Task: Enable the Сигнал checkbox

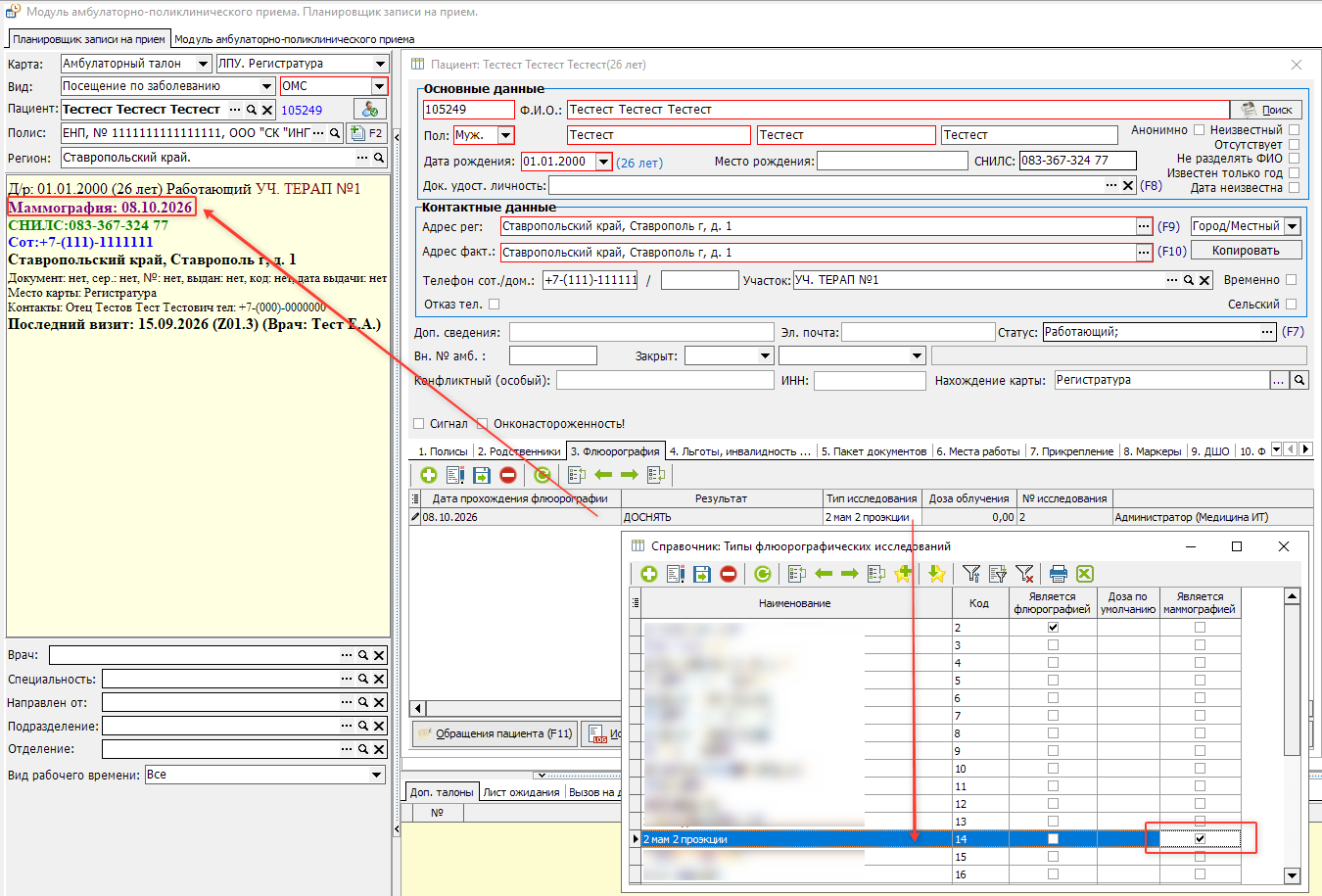Action: click(419, 424)
